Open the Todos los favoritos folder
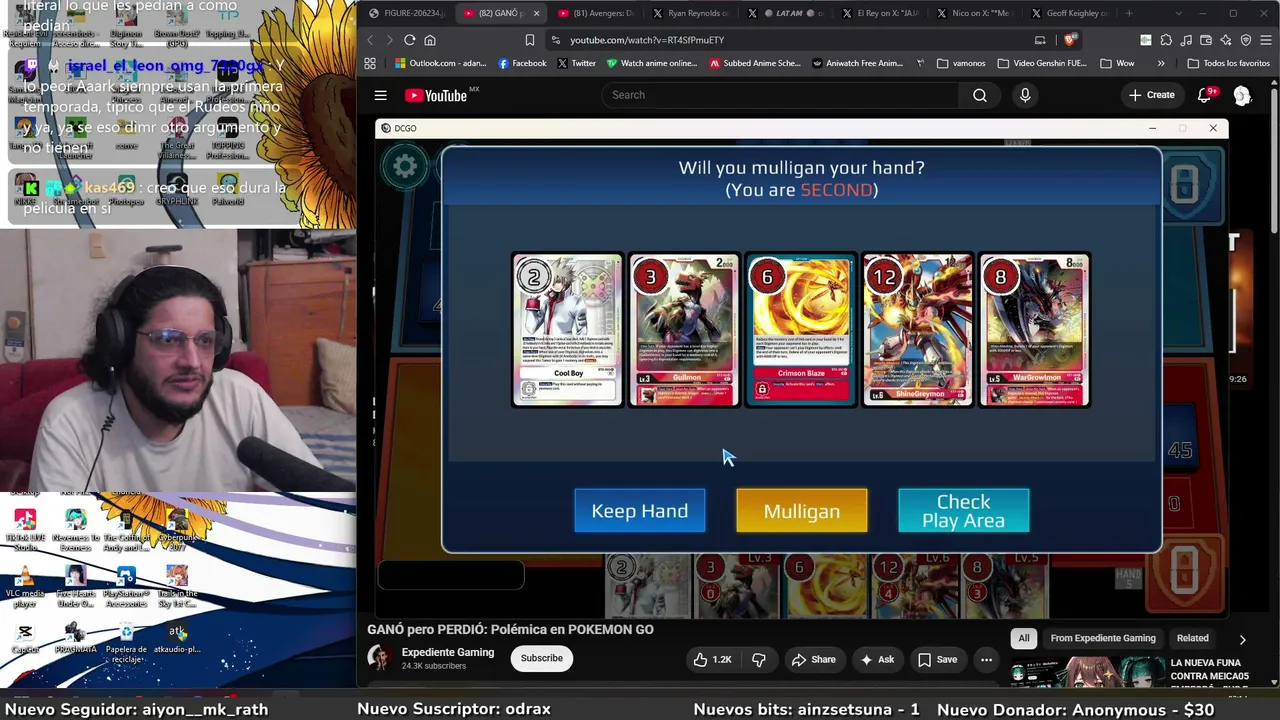Screen dimensions: 1280x720 tap(1228, 63)
